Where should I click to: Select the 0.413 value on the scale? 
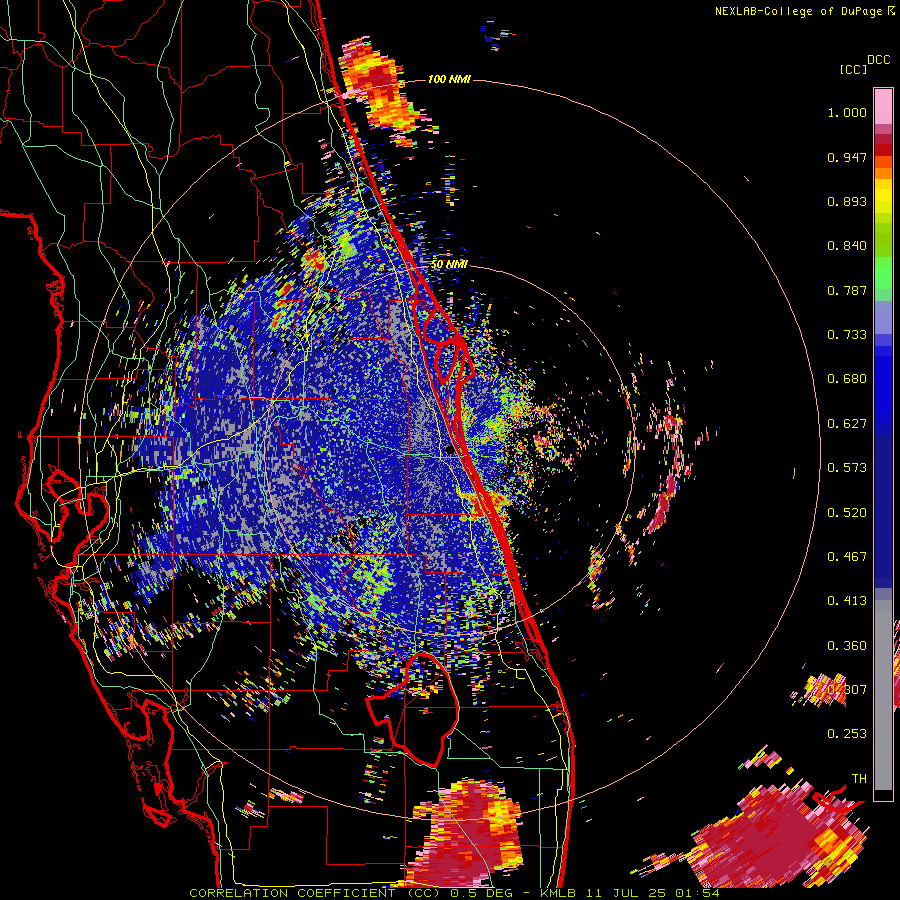point(847,601)
